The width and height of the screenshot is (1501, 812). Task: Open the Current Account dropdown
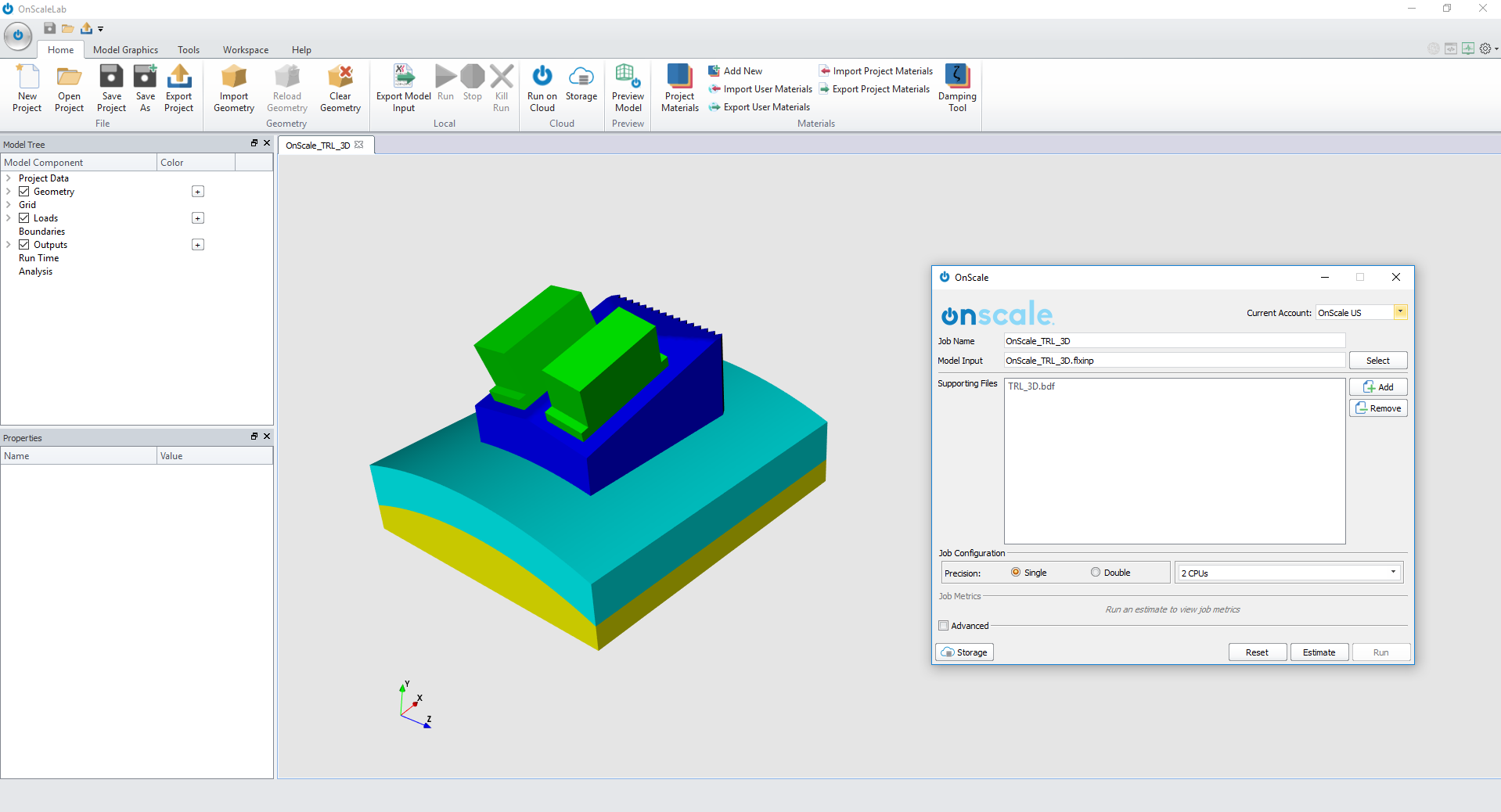pos(1401,312)
